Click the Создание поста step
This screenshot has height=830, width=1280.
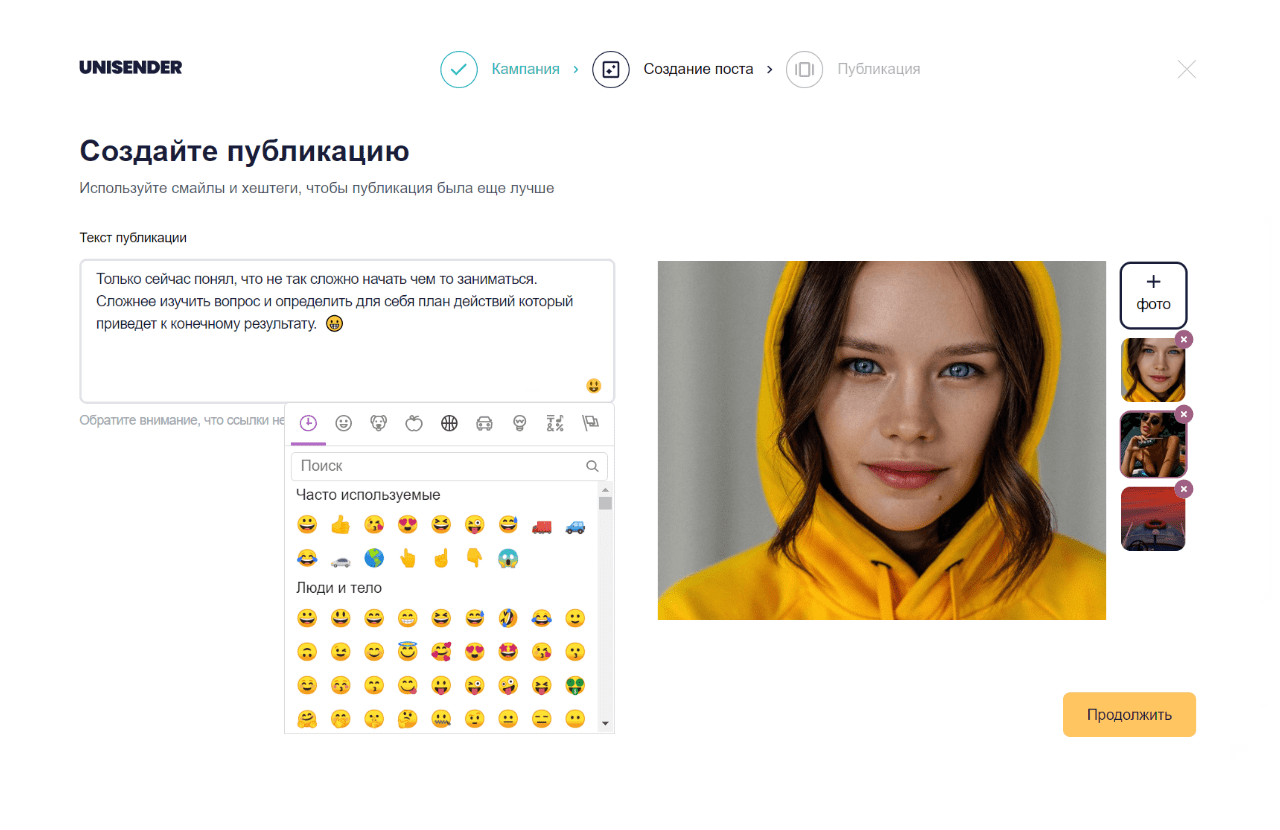coord(698,69)
